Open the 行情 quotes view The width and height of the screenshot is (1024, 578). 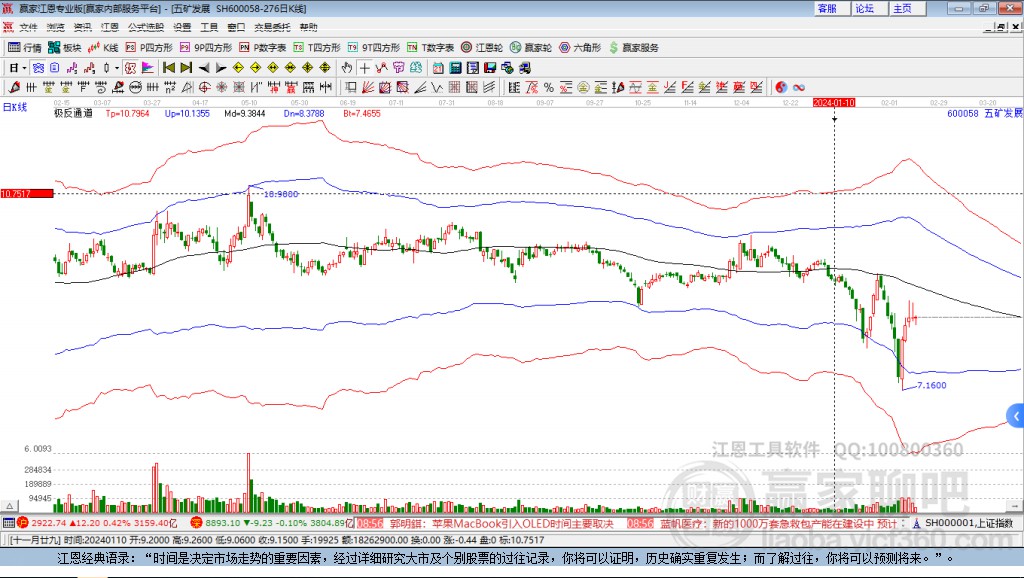pos(24,48)
